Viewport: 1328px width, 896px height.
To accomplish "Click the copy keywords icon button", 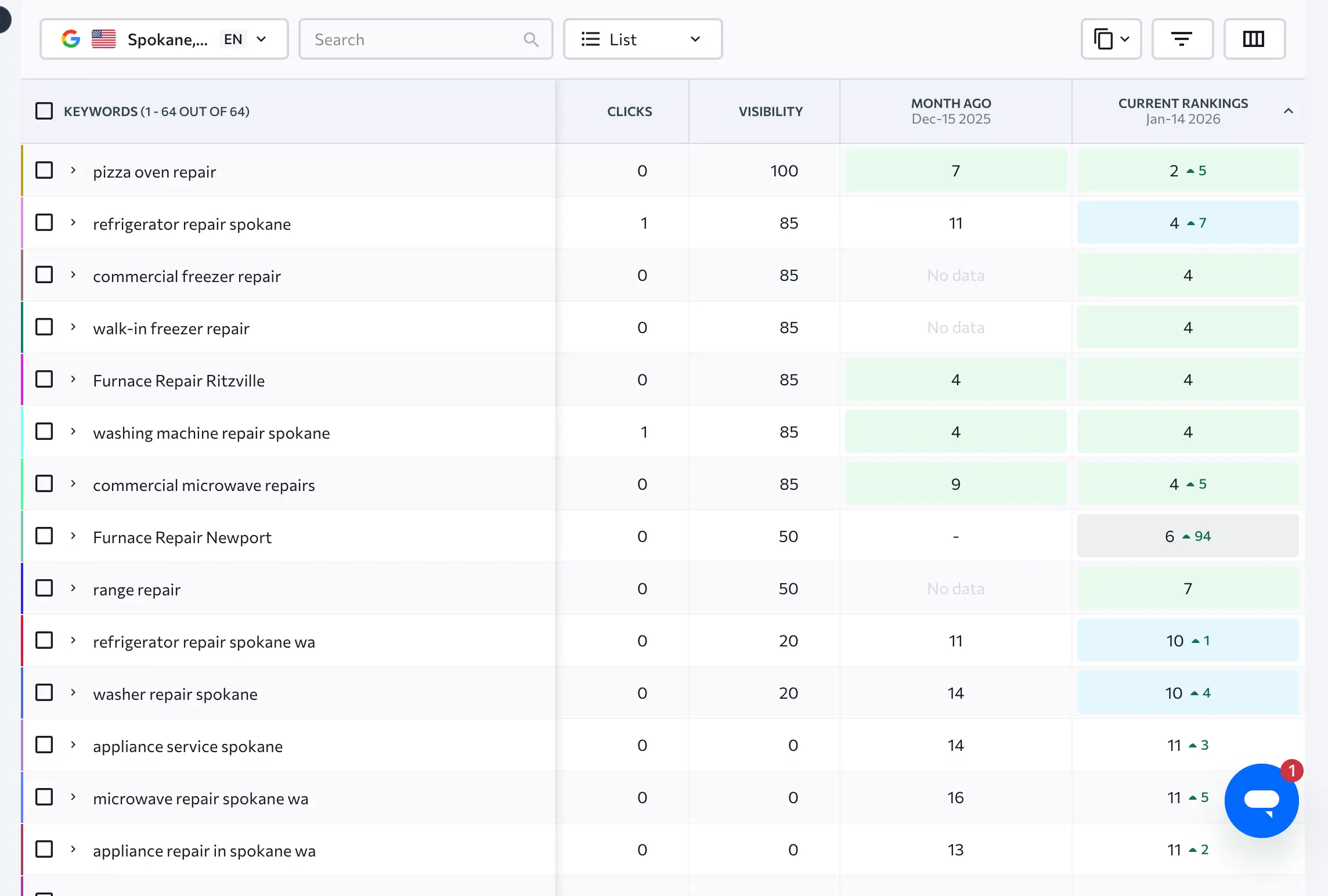I will (1103, 39).
